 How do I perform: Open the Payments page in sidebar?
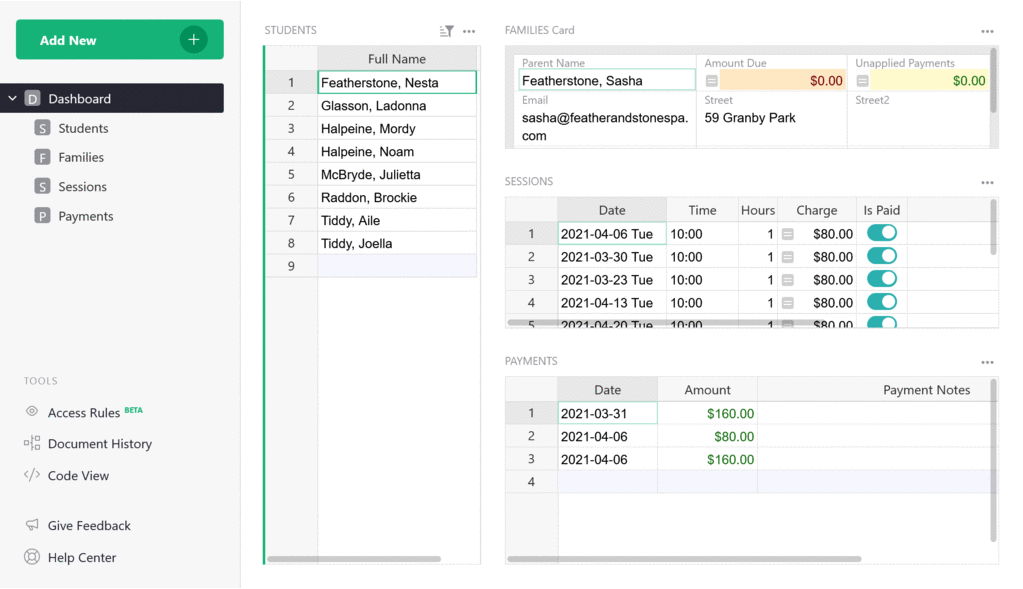(85, 216)
